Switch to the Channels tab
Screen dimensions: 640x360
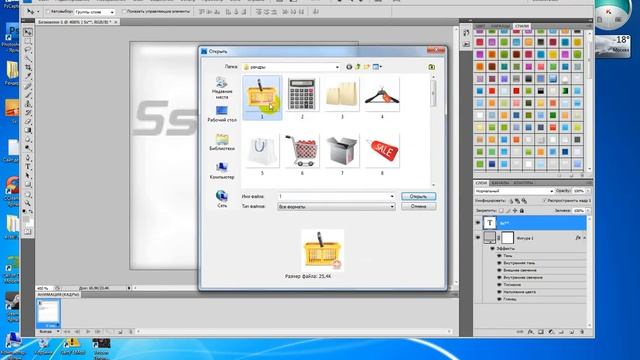click(x=500, y=183)
